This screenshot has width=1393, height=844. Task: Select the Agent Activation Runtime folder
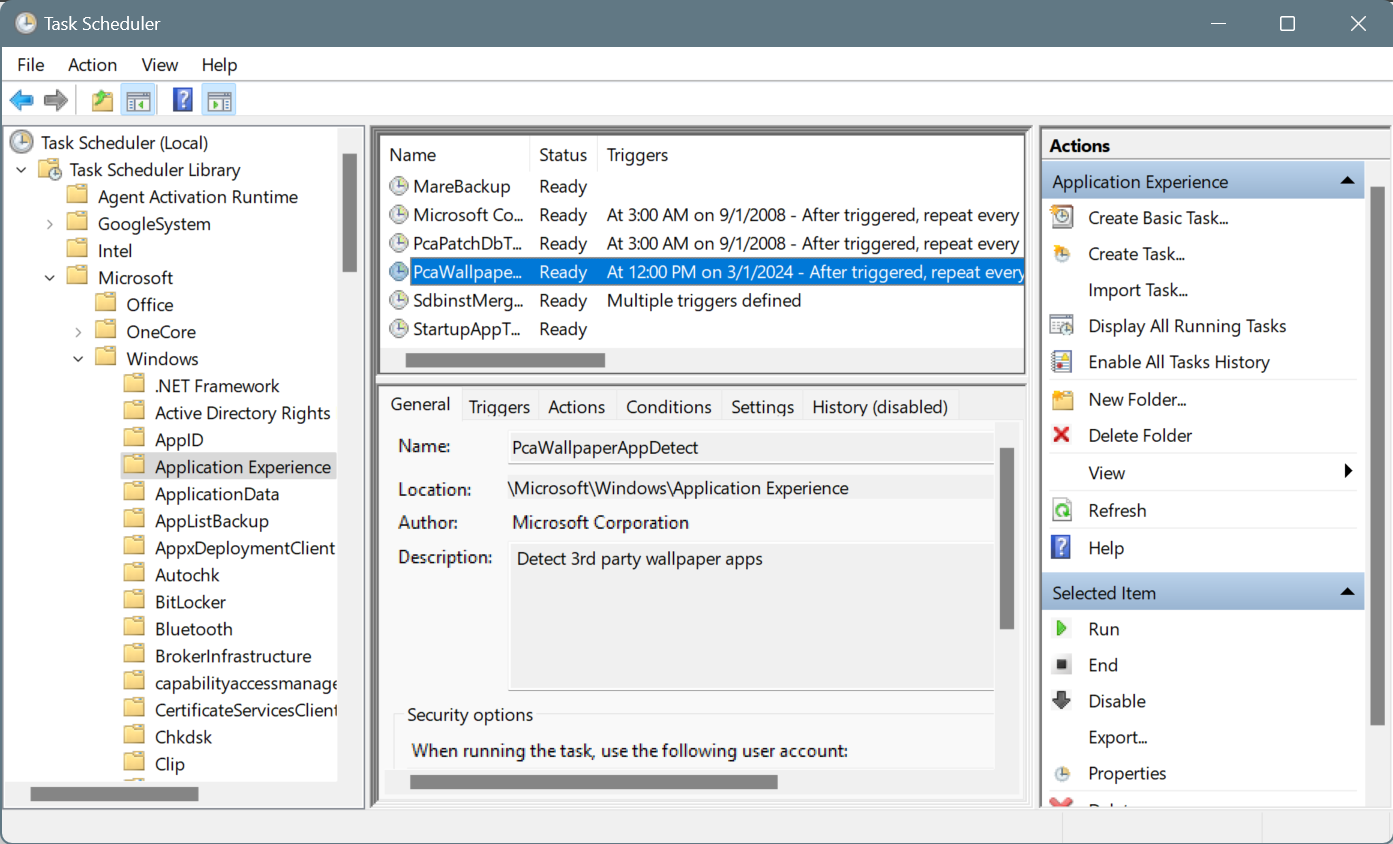pos(197,197)
